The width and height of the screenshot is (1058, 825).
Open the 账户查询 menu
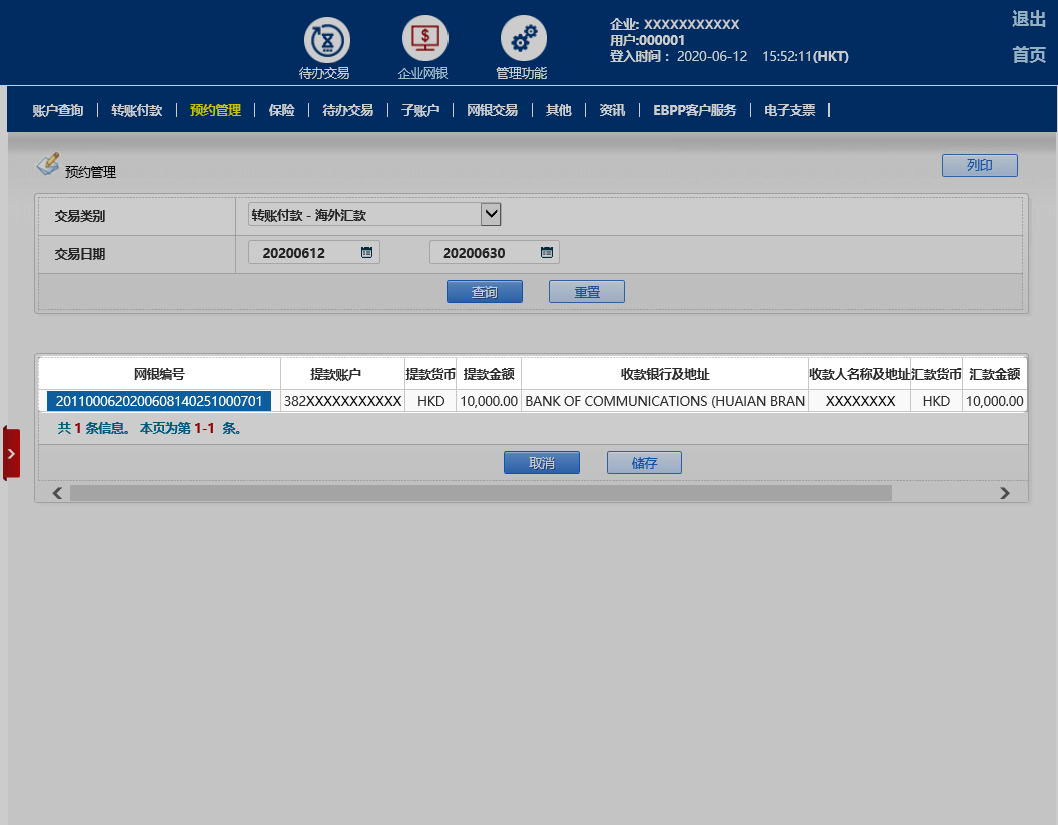58,110
